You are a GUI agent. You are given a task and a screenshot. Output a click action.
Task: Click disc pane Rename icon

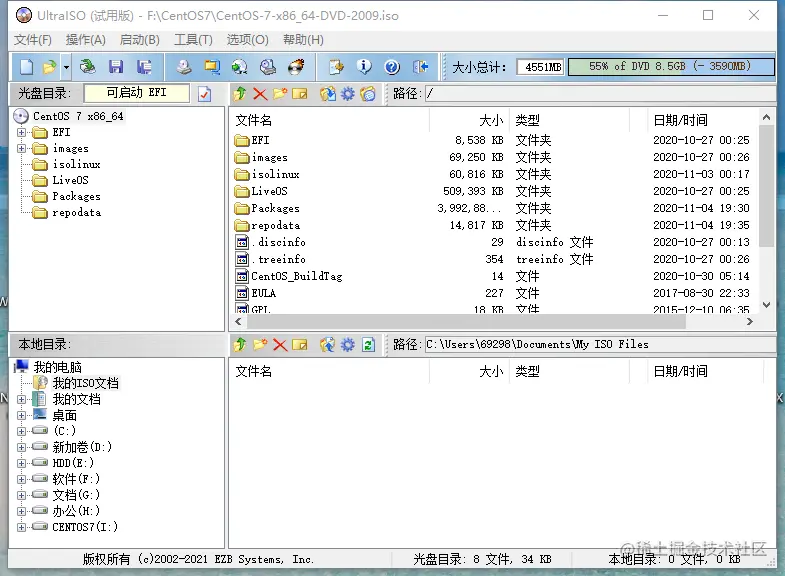click(x=299, y=94)
